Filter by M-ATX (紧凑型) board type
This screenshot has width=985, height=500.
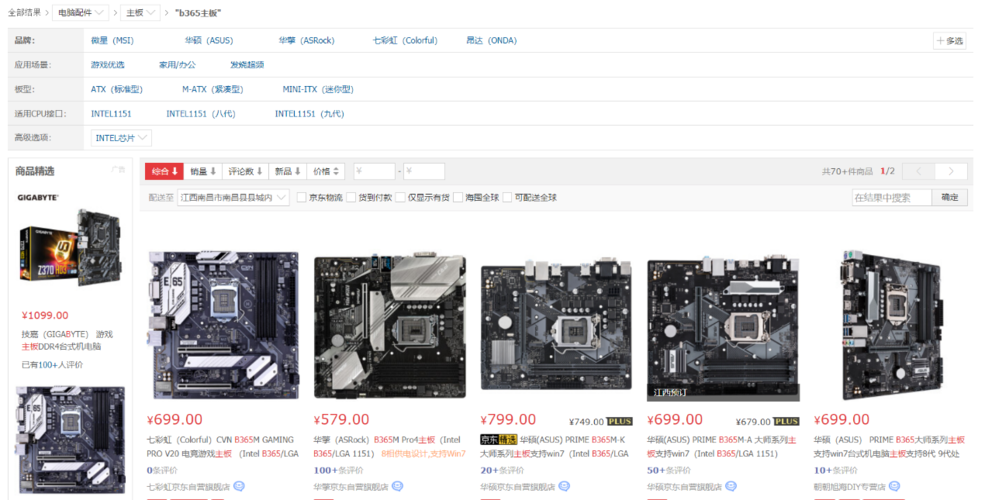tap(212, 89)
